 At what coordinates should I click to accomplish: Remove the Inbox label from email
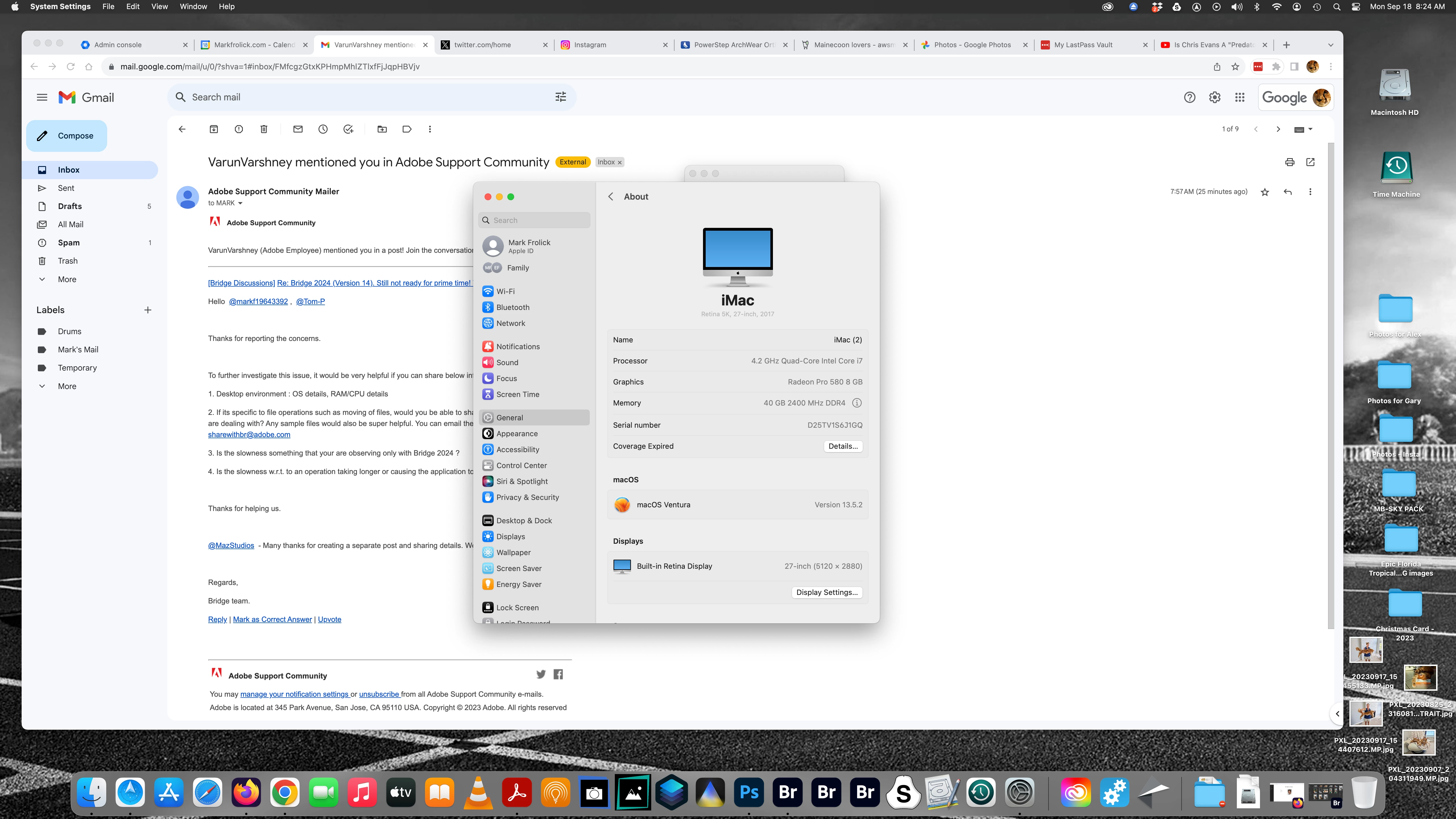[x=620, y=162]
